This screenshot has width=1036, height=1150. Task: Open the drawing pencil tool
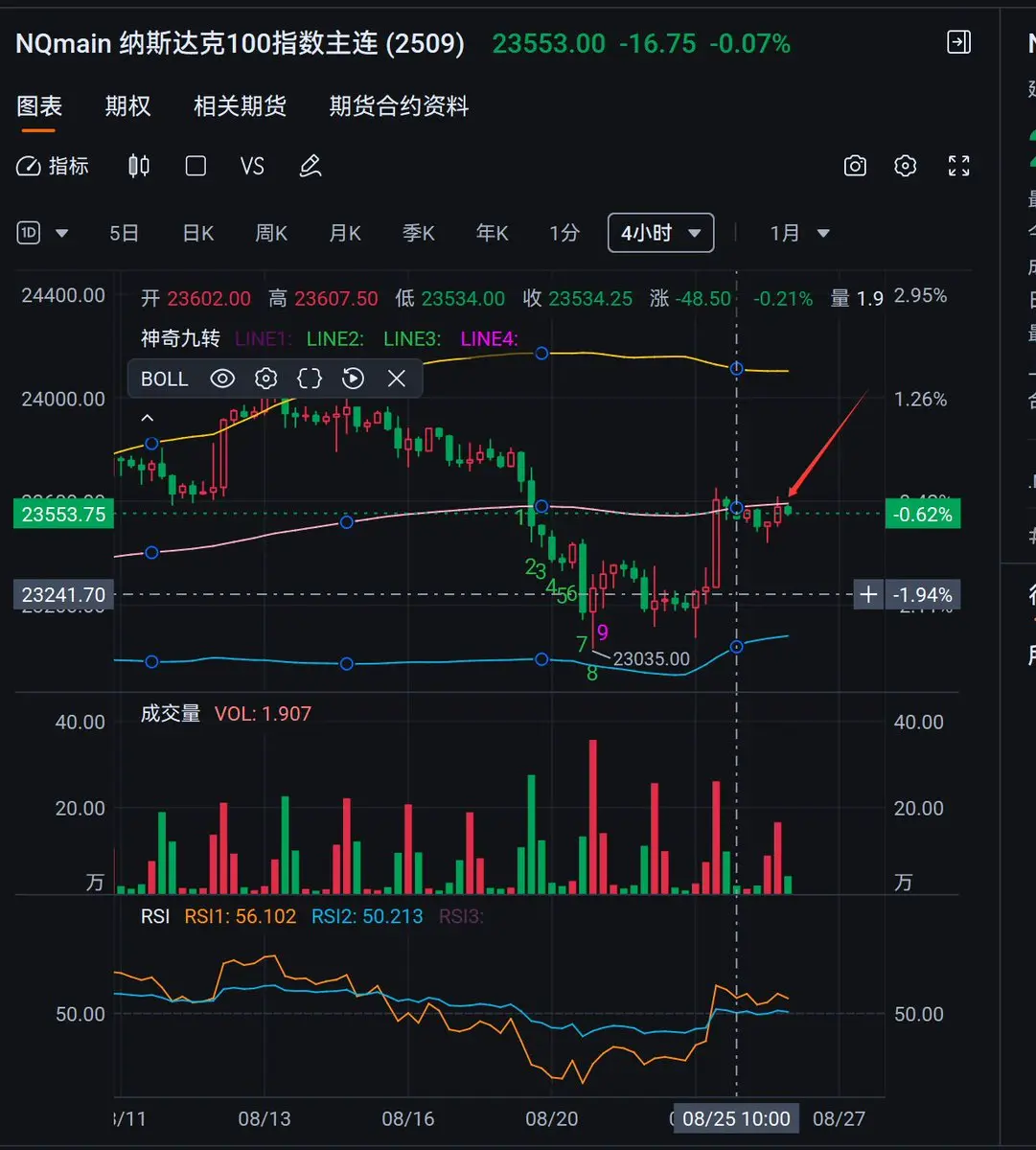pyautogui.click(x=311, y=166)
